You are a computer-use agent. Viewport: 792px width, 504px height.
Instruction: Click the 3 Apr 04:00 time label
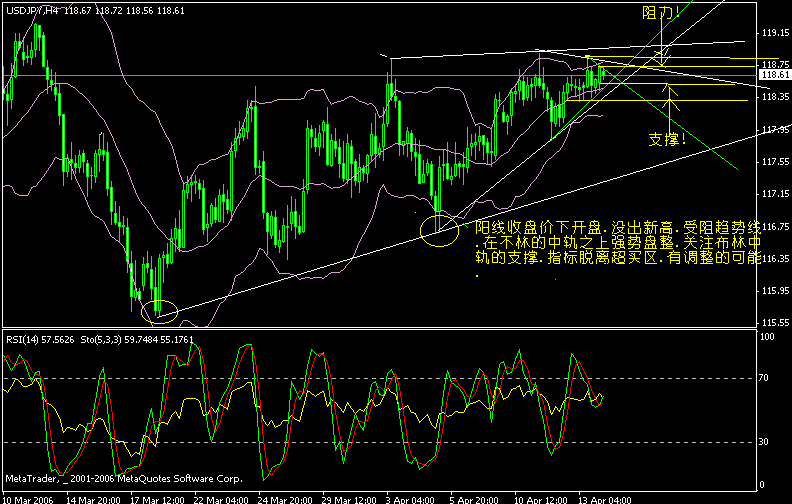pos(410,499)
